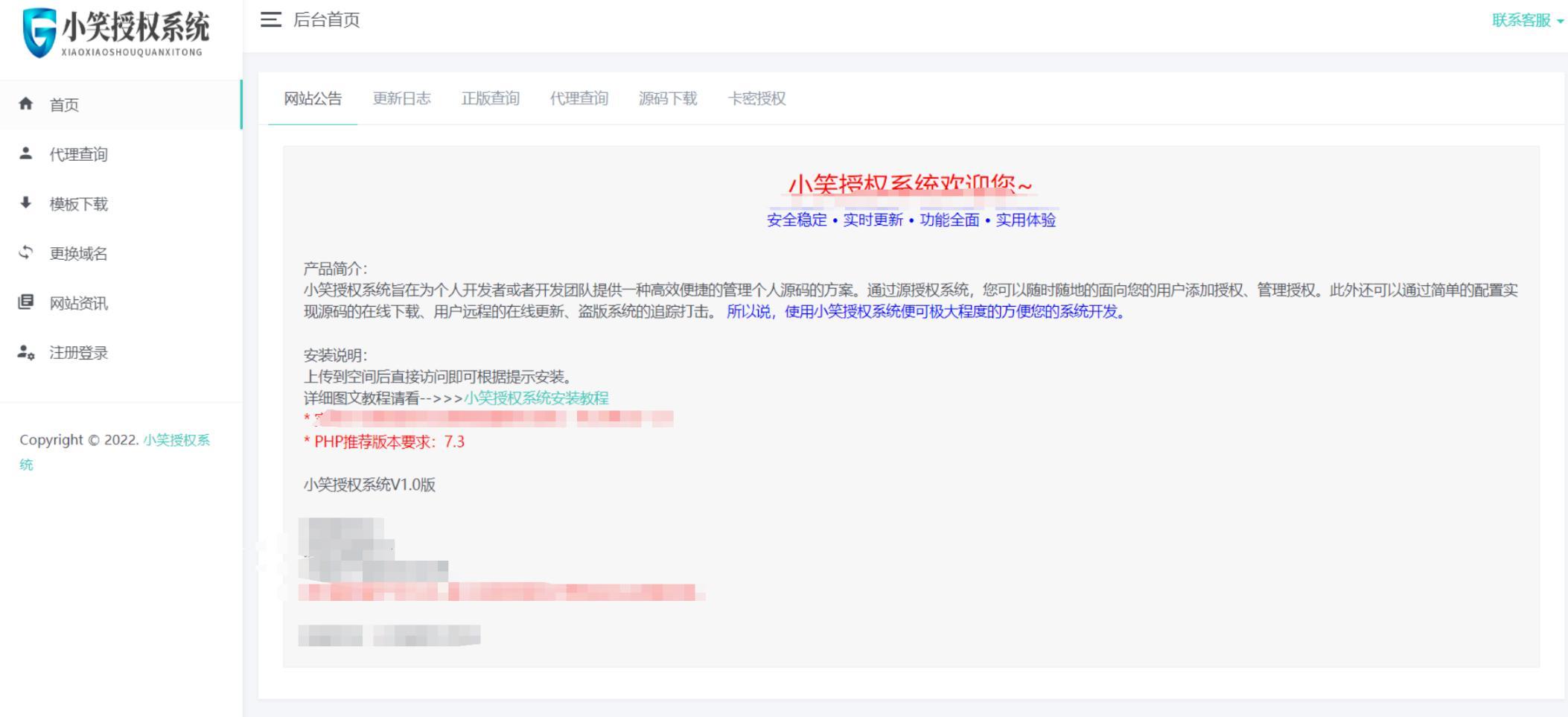
Task: Click the home icon beside 首页
Action: [26, 103]
